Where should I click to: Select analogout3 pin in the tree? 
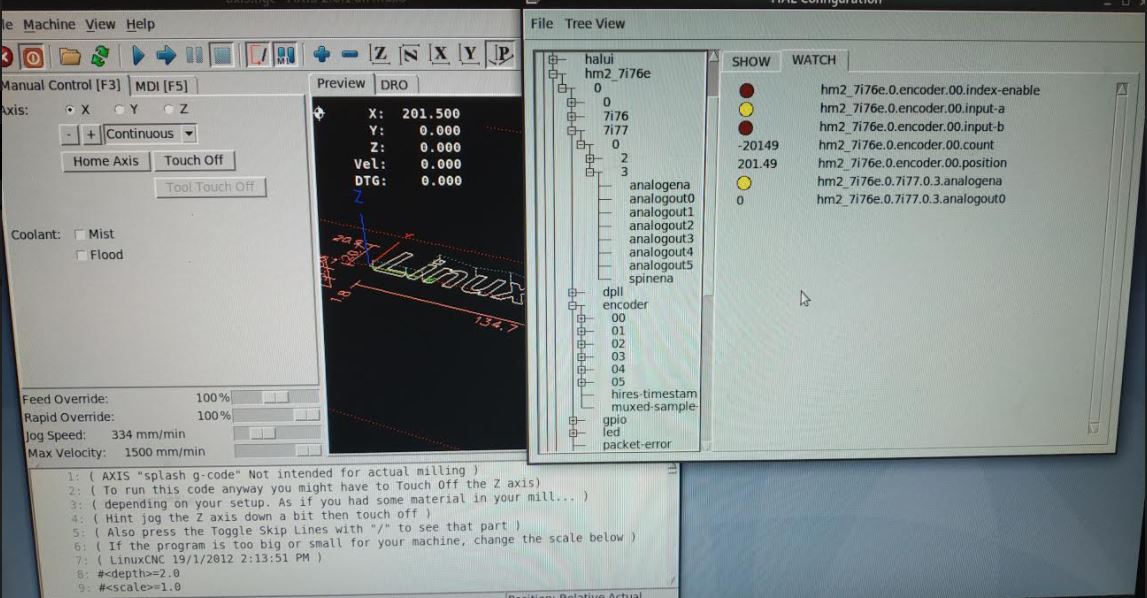pyautogui.click(x=661, y=239)
